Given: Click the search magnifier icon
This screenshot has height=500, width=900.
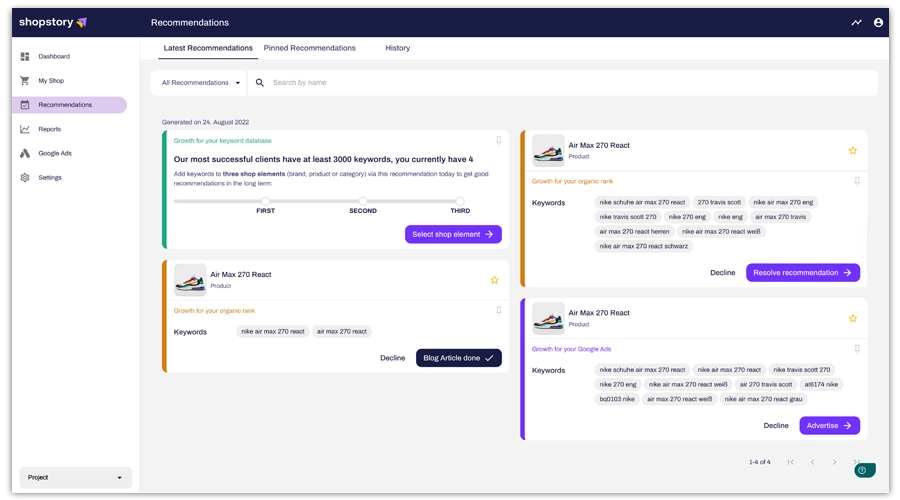Looking at the screenshot, I should (259, 83).
